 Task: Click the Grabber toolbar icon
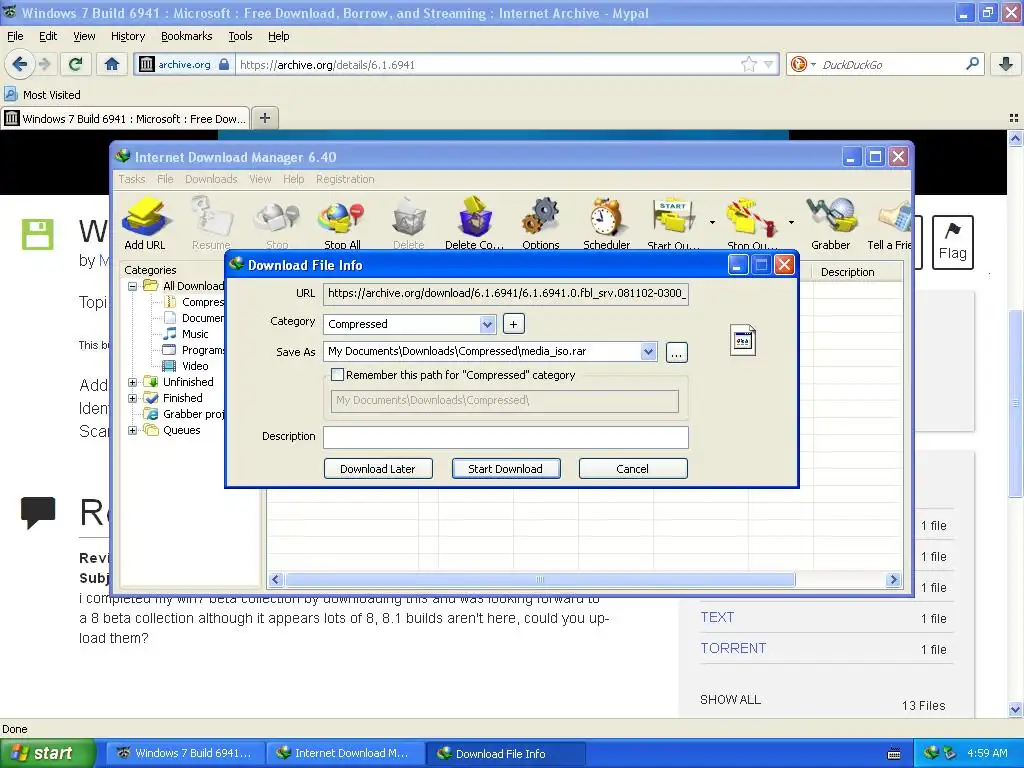[x=831, y=223]
